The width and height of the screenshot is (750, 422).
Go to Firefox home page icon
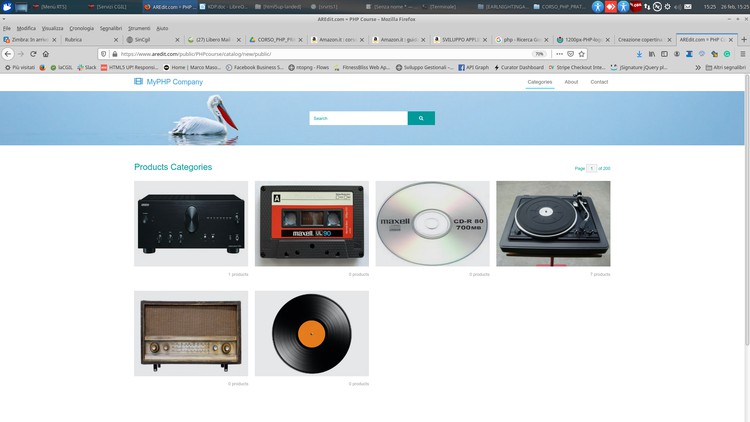click(x=45, y=54)
